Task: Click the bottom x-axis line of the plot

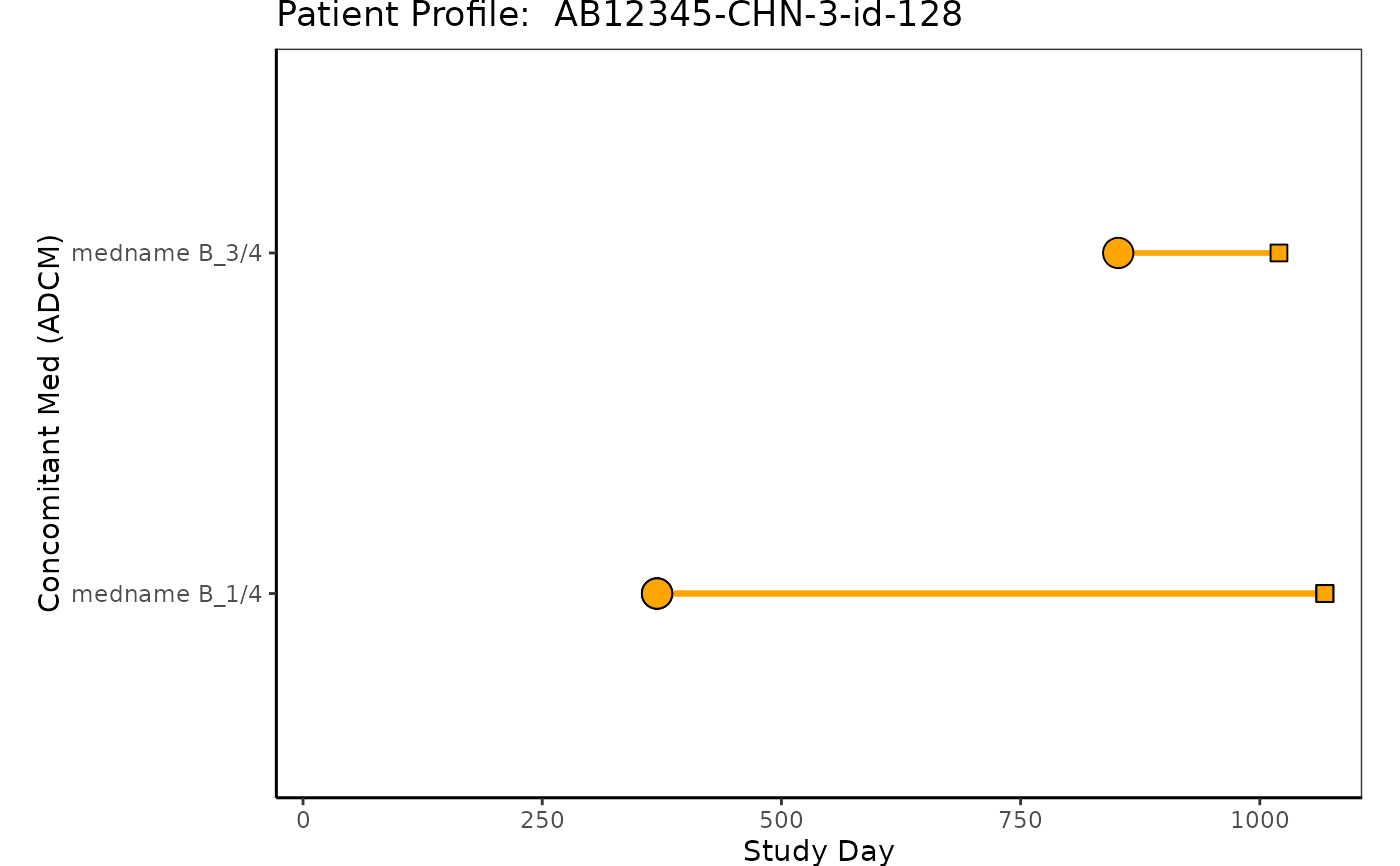Action: [818, 797]
